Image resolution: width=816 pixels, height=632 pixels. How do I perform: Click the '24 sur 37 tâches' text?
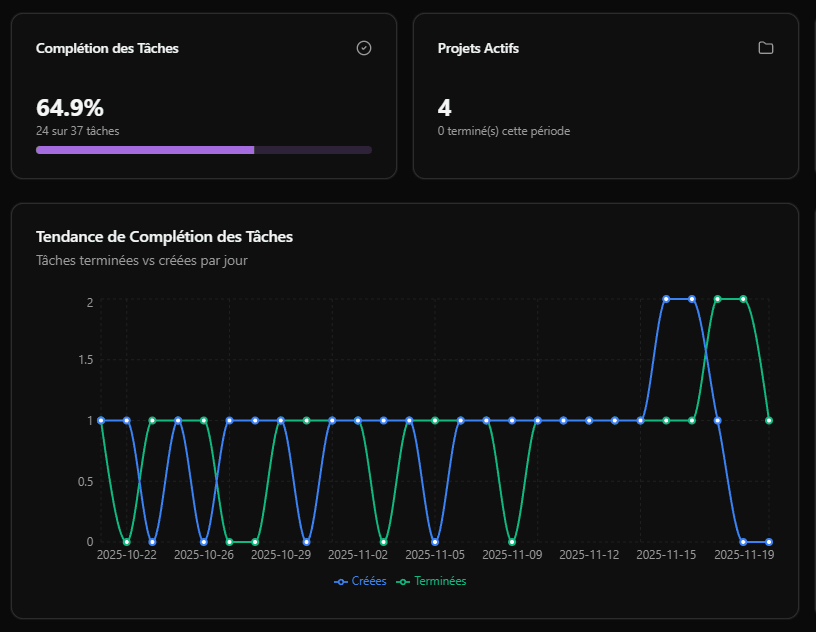[78, 130]
